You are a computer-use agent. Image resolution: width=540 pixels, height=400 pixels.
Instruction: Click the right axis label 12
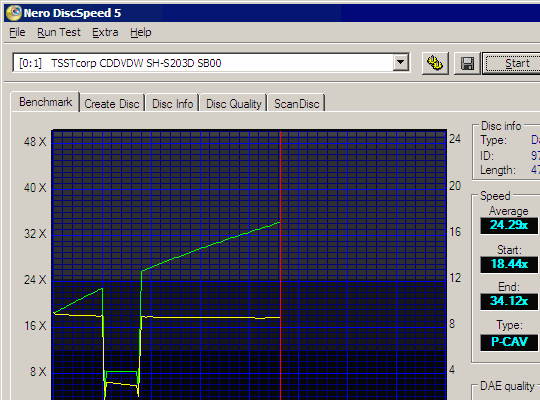click(455, 278)
